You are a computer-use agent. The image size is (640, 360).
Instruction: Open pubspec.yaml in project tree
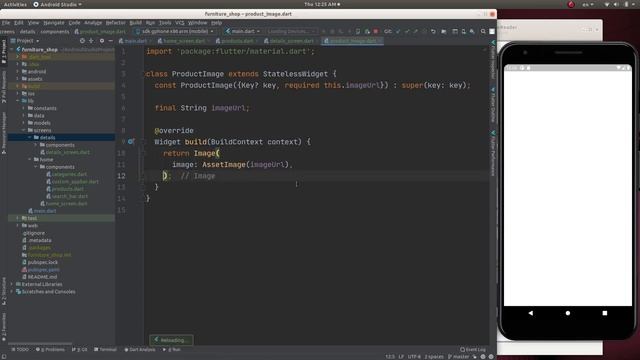point(43,270)
